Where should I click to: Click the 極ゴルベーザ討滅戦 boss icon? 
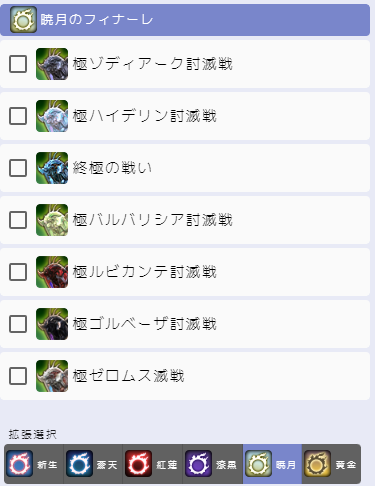52,324
